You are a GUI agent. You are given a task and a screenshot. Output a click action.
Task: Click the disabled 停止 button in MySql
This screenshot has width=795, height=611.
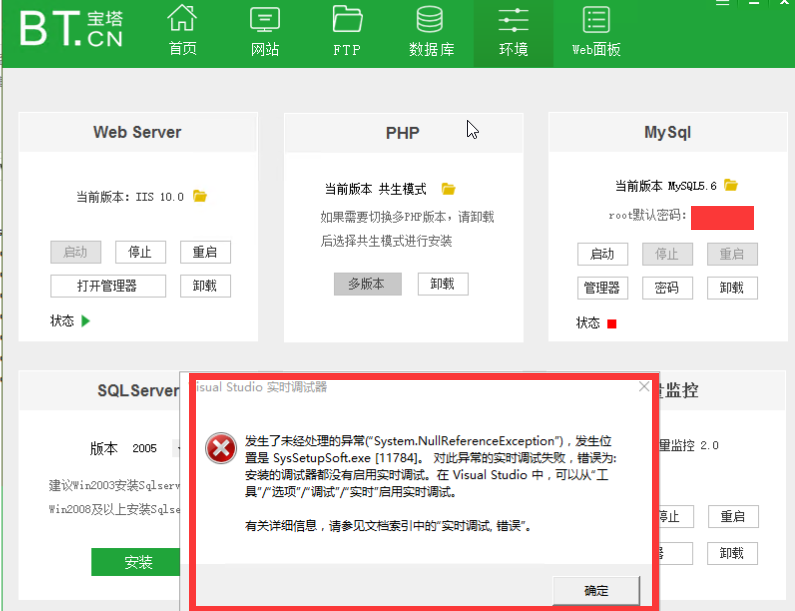click(x=667, y=254)
